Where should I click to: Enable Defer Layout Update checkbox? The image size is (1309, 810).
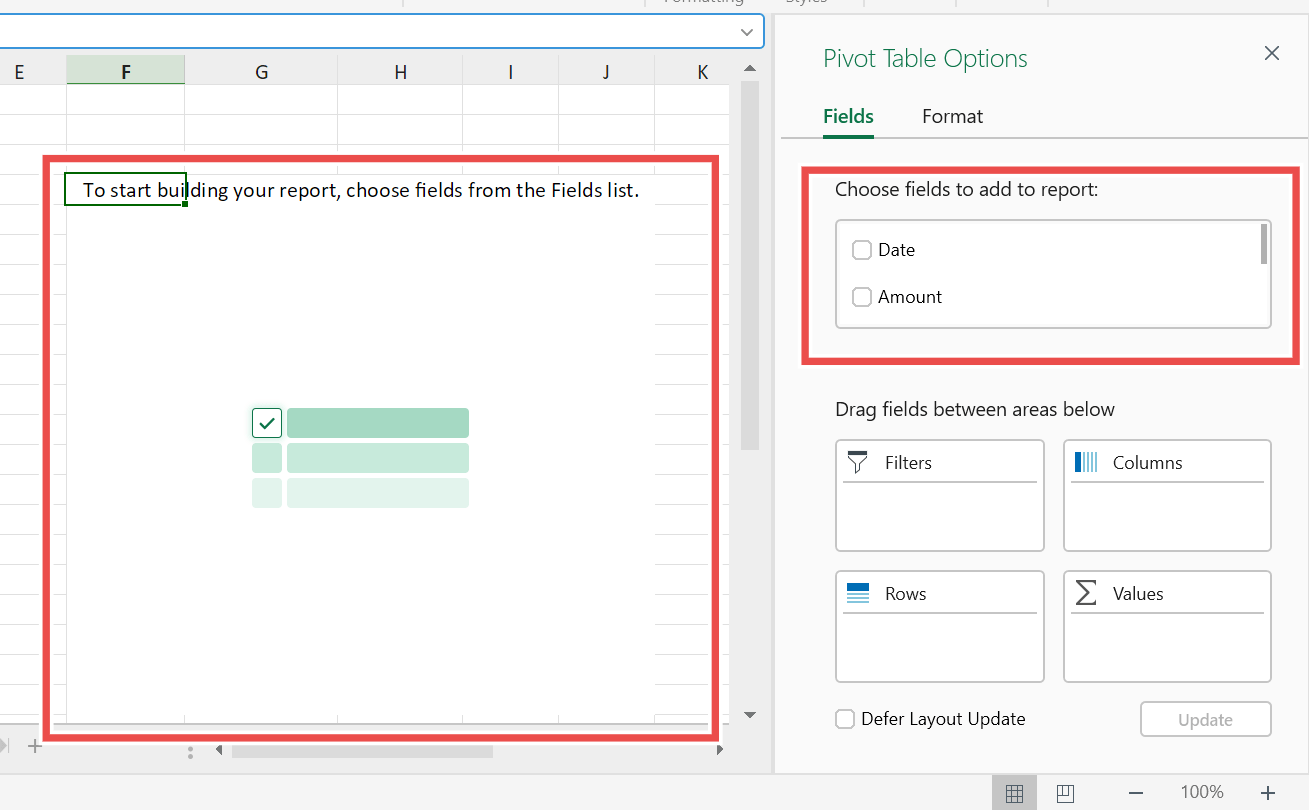845,719
